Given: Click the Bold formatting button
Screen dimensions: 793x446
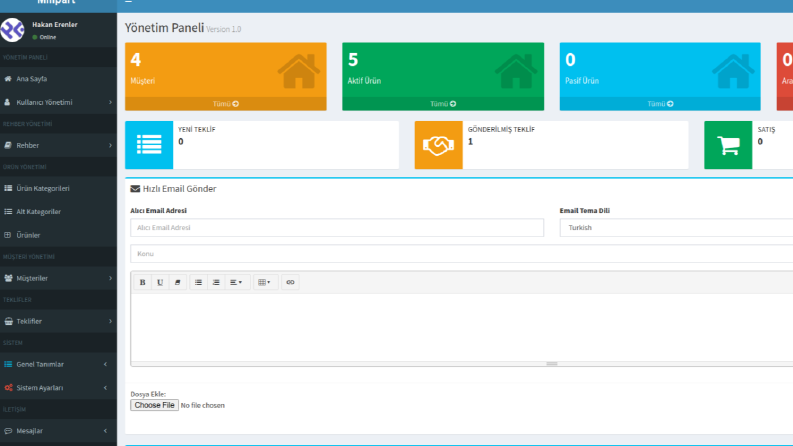Looking at the screenshot, I should pyautogui.click(x=143, y=282).
